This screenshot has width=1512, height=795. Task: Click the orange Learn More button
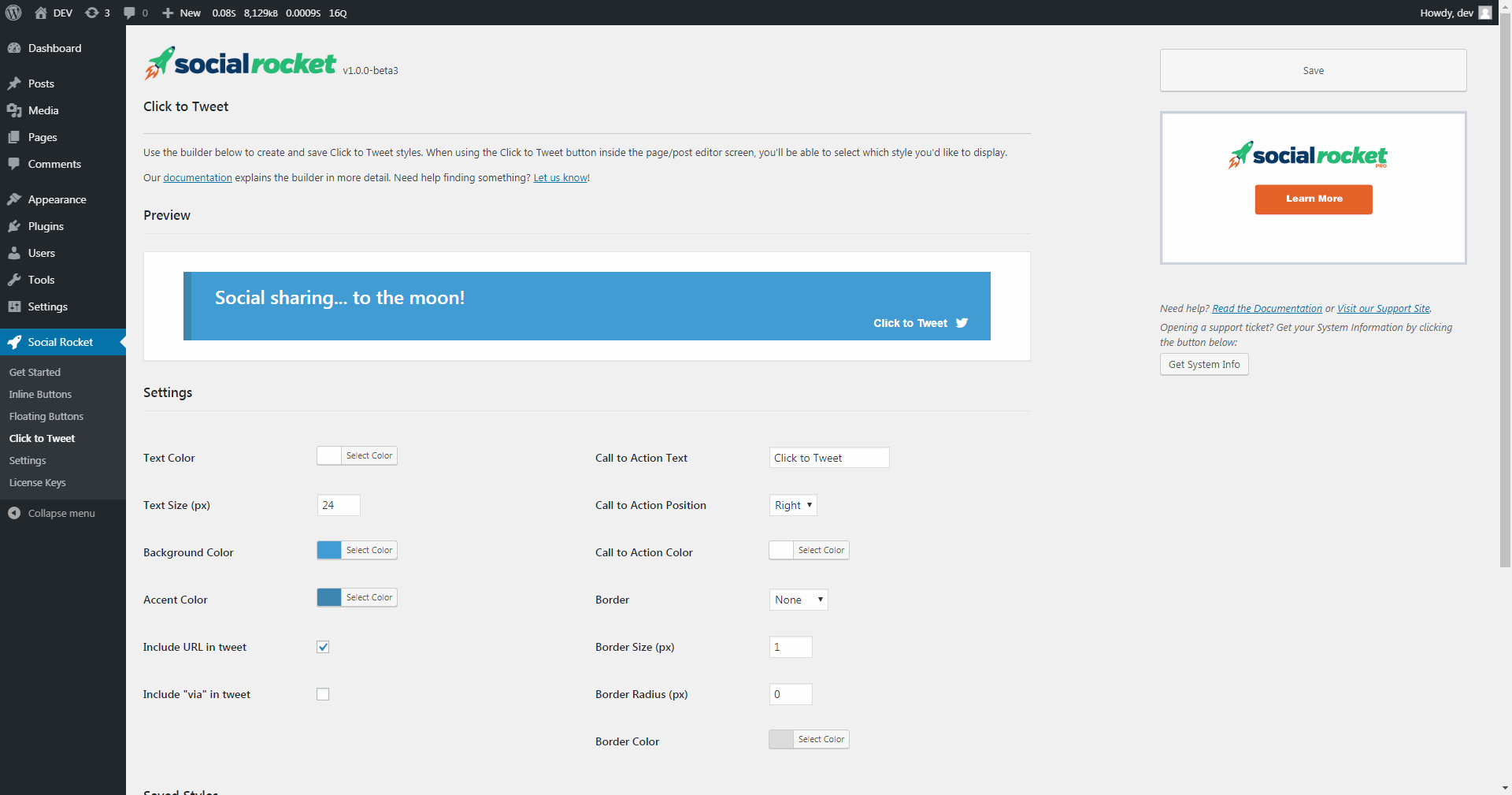tap(1314, 199)
